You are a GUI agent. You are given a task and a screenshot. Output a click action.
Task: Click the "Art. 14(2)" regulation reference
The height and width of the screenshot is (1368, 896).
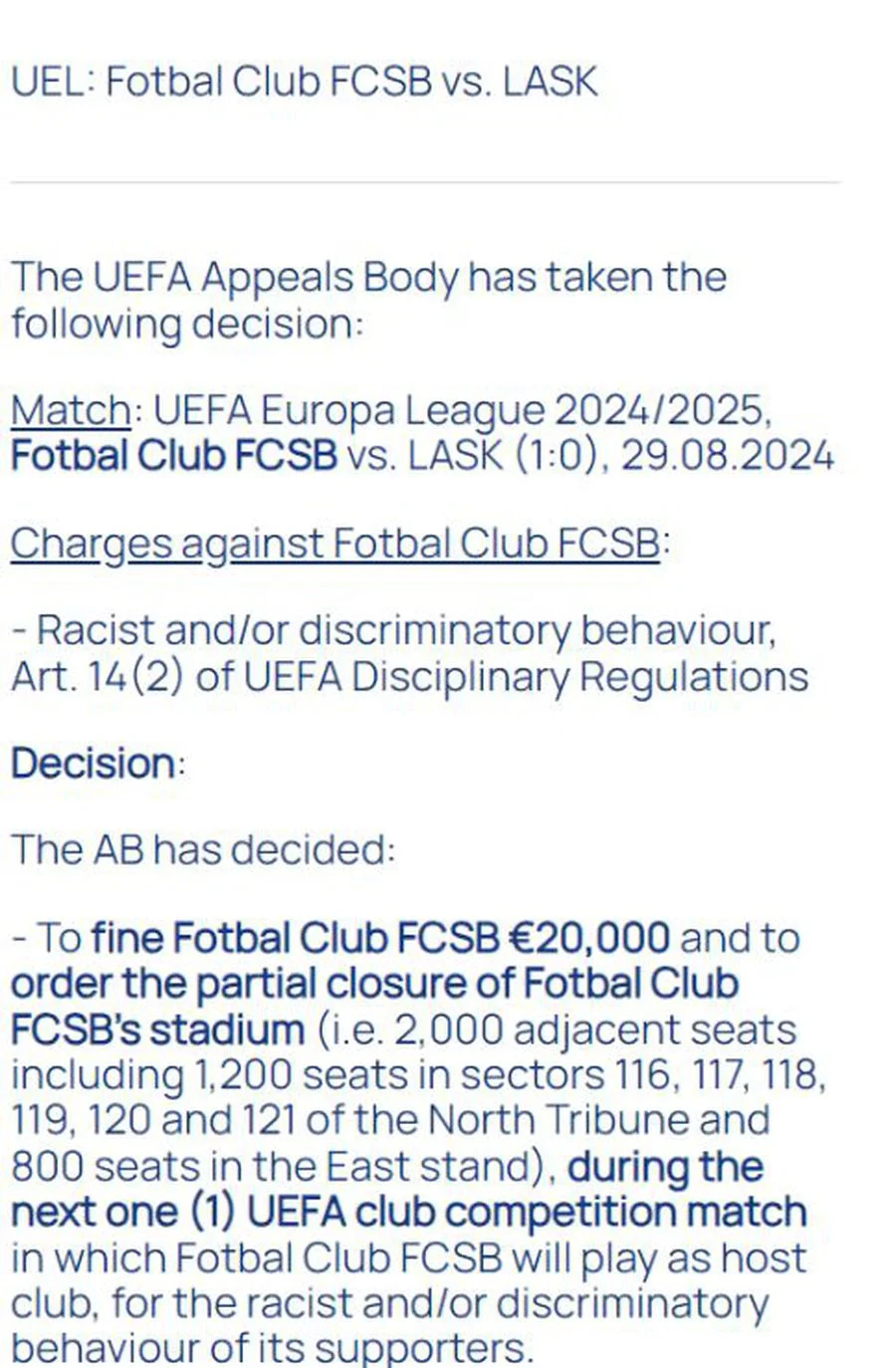point(98,677)
